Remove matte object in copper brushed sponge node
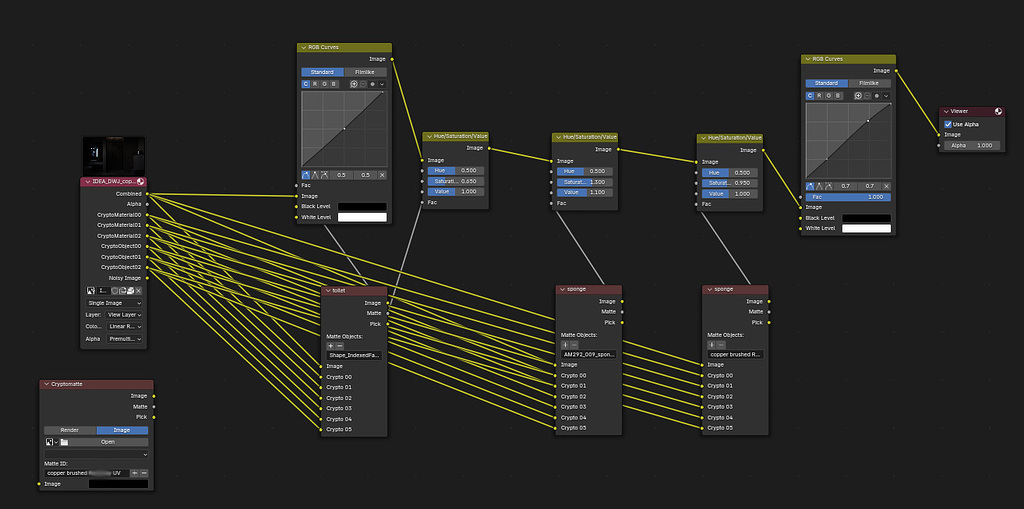1024x509 pixels. pos(721,344)
